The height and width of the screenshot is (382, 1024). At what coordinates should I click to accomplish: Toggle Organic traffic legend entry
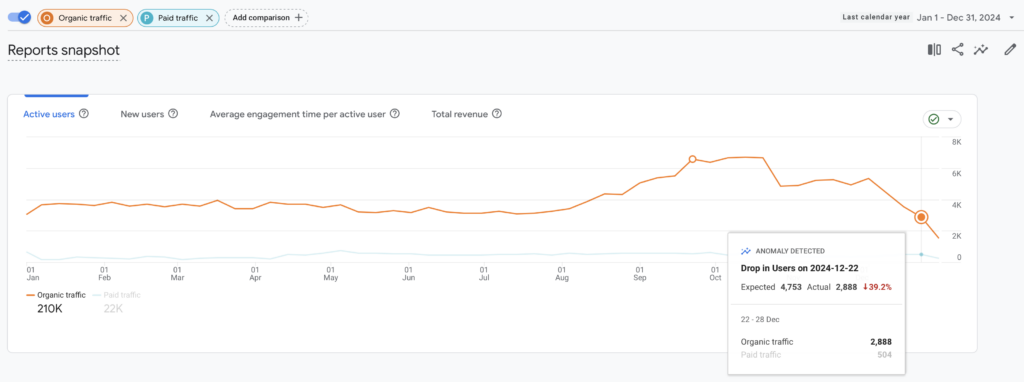[x=56, y=295]
